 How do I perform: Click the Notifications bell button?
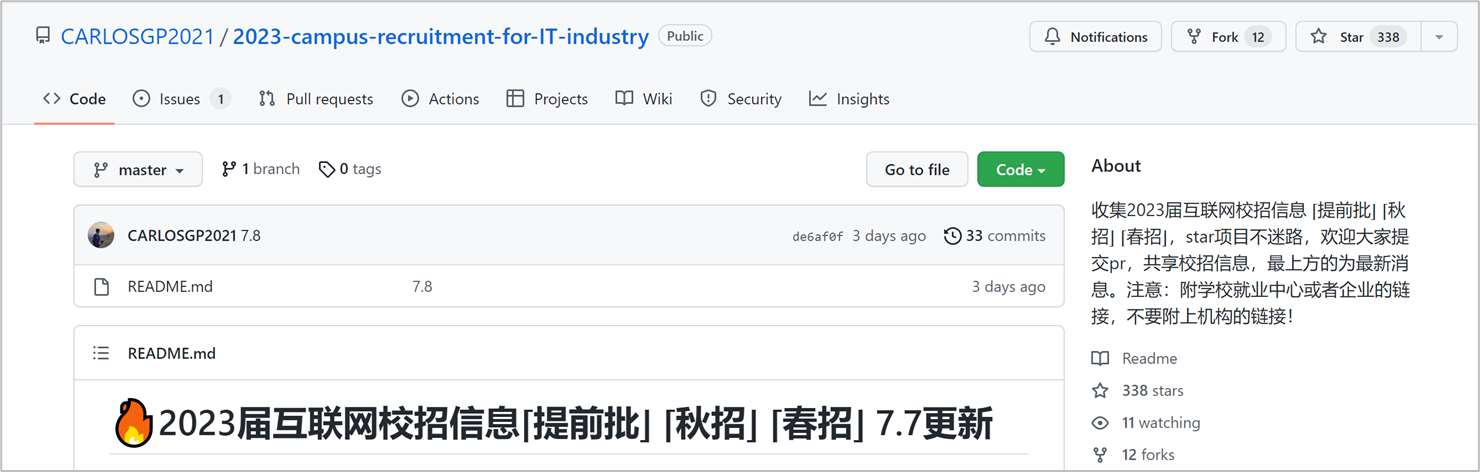pos(1095,37)
